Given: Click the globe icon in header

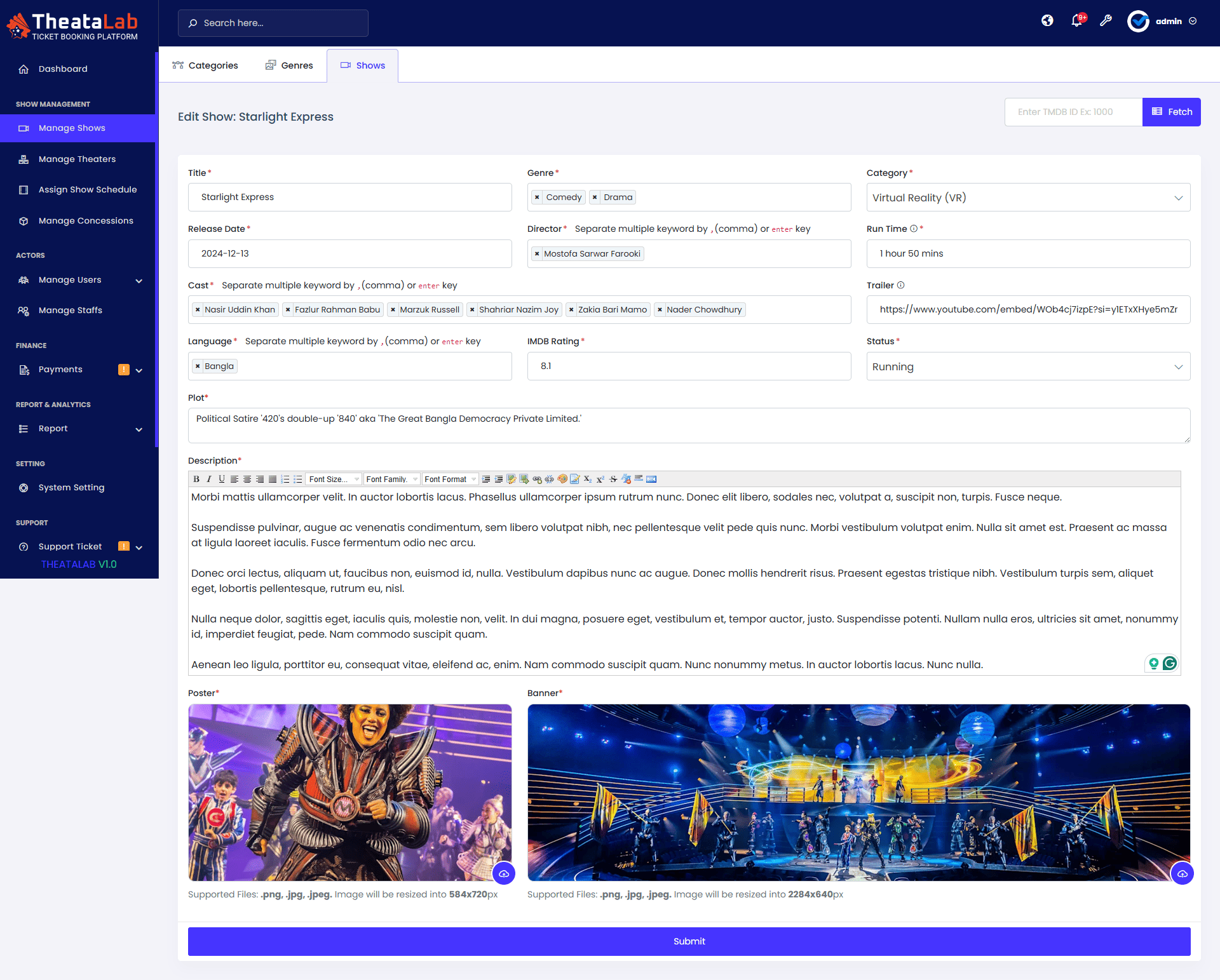Looking at the screenshot, I should point(1047,21).
